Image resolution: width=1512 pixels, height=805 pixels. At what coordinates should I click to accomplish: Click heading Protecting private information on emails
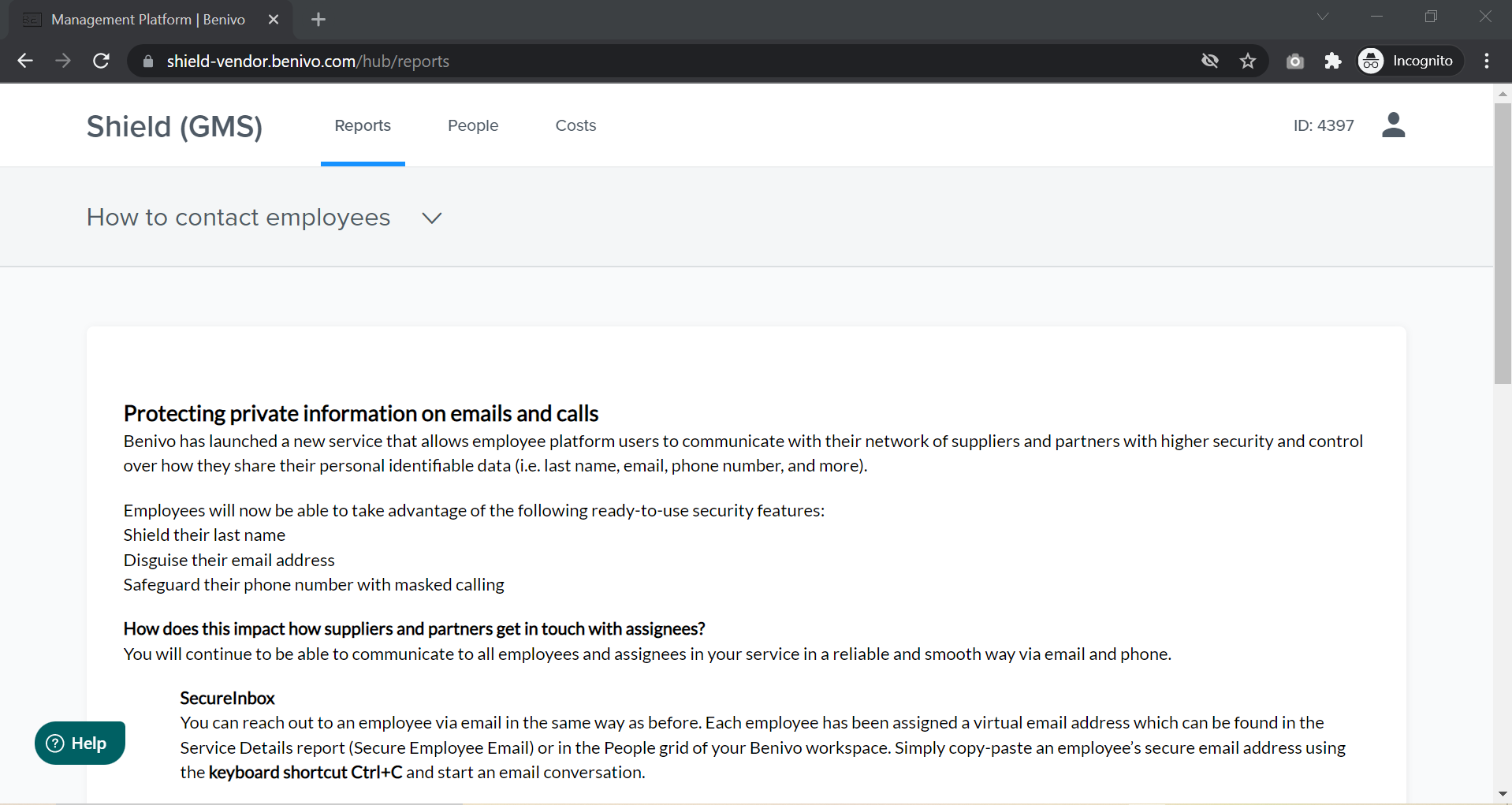point(361,413)
